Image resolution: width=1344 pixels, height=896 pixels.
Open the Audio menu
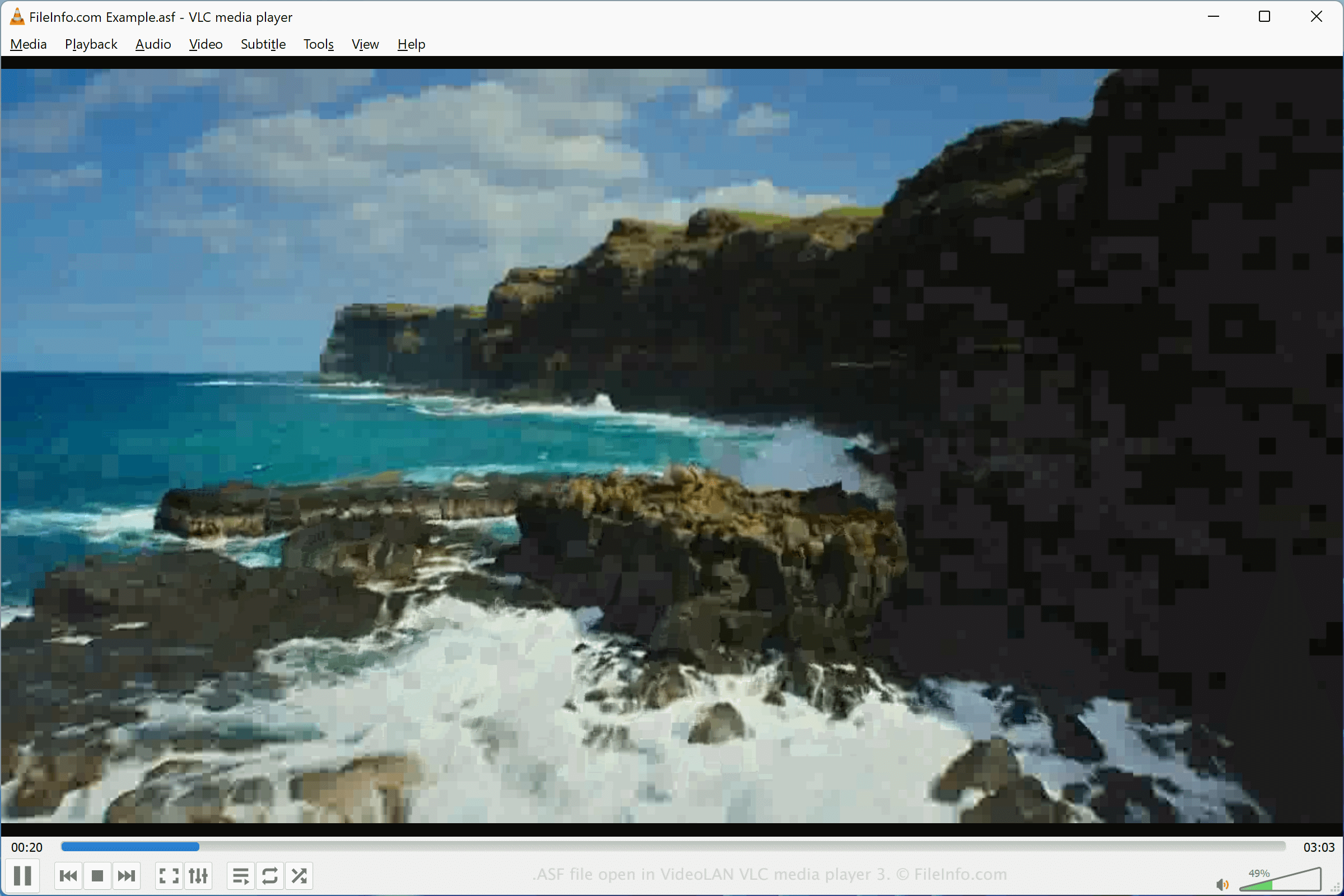coord(153,44)
